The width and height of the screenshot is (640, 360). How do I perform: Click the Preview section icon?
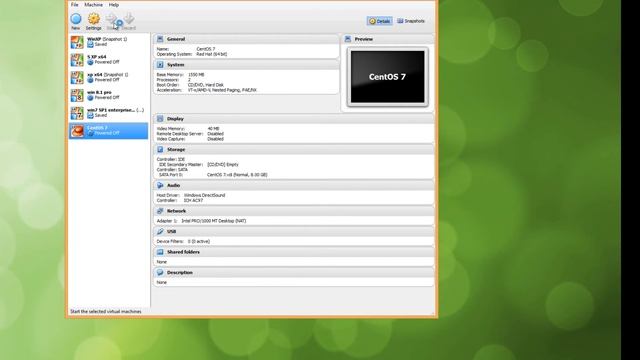(x=348, y=39)
